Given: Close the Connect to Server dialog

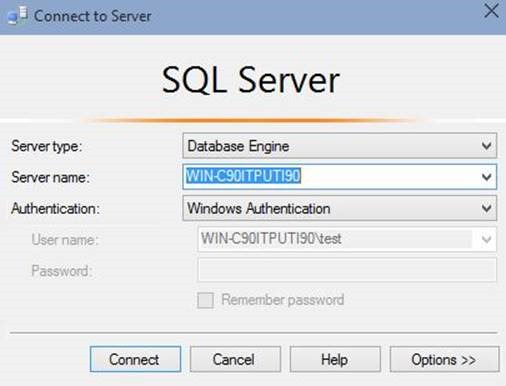Looking at the screenshot, I should (x=491, y=11).
